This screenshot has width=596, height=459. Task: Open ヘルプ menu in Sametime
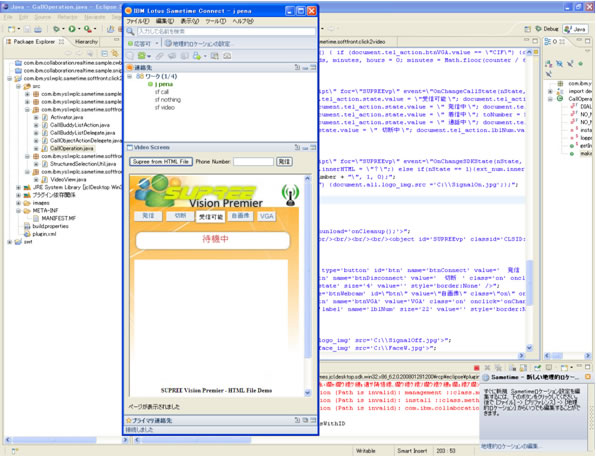[243, 21]
